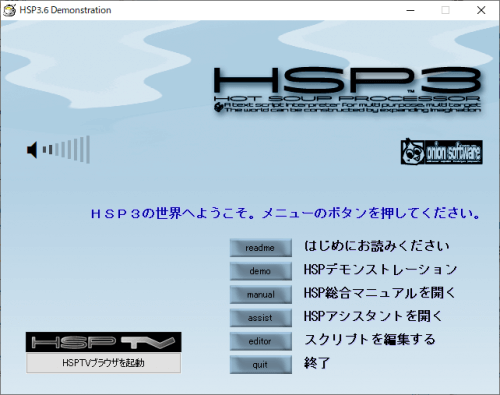Image resolution: width=500 pixels, height=395 pixels.
Task: Open the assist button
Action: (261, 318)
